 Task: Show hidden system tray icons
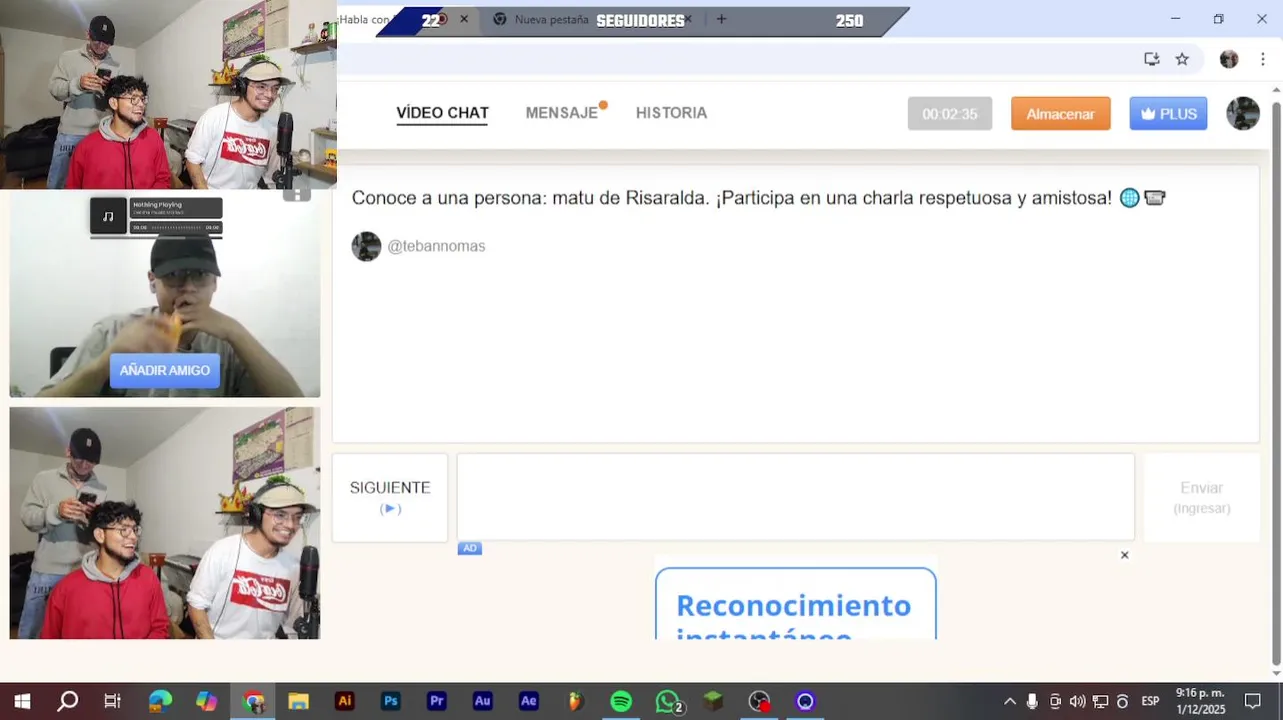pos(1010,701)
